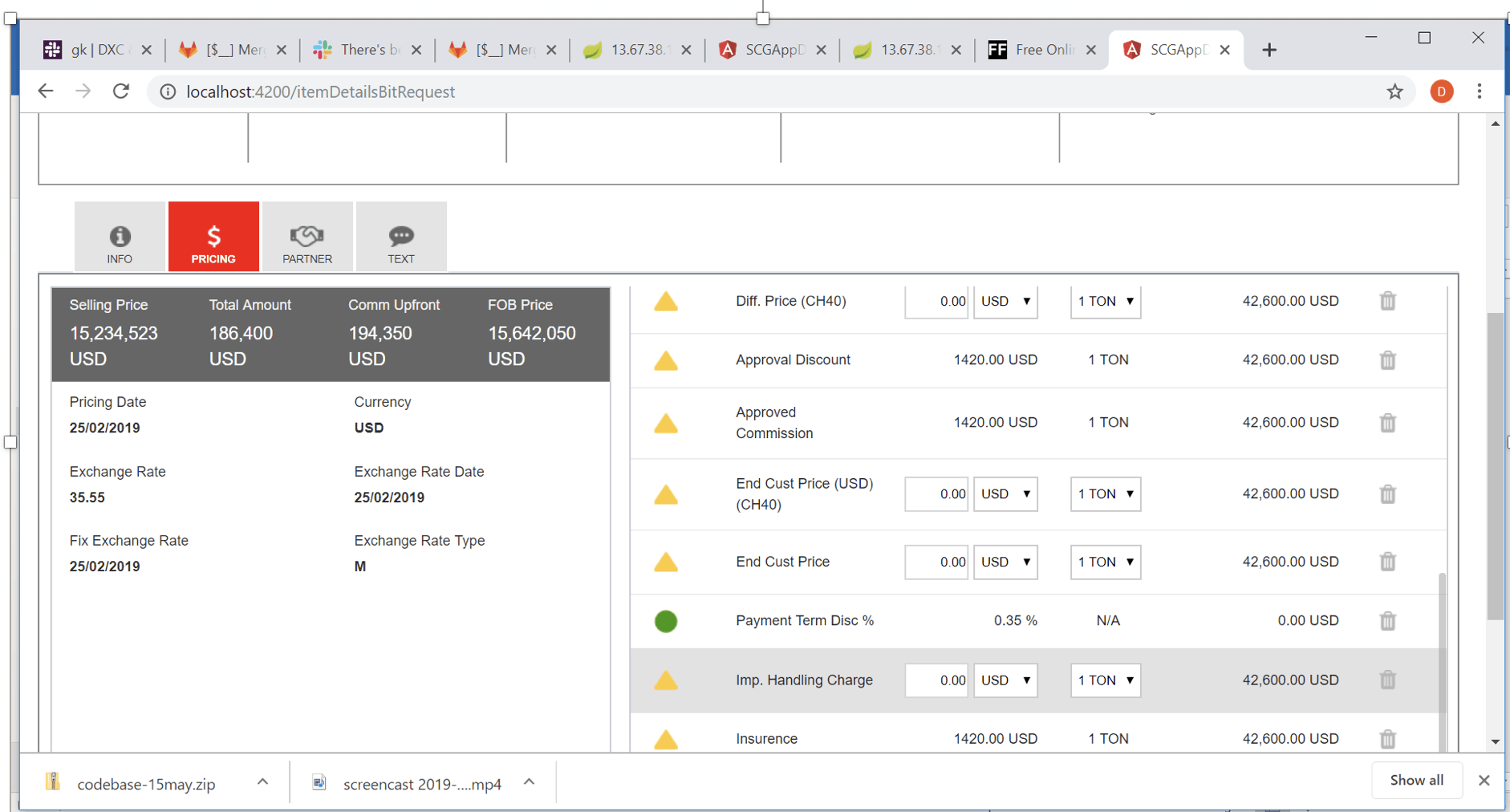The height and width of the screenshot is (812, 1510).
Task: Open currency dropdown for Diff. Price (CH40)
Action: click(1005, 302)
